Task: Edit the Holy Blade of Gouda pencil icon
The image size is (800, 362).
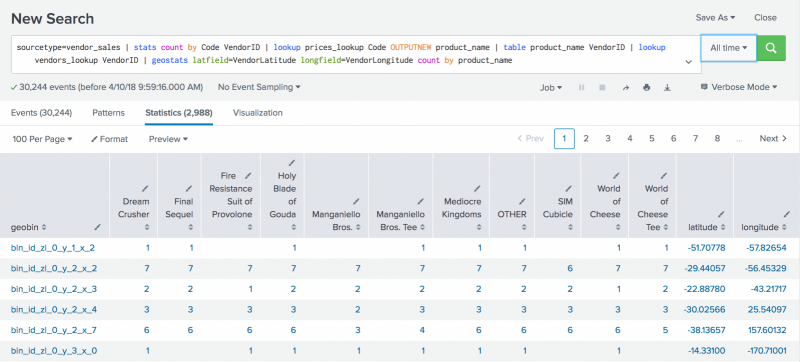Action: 291,163
